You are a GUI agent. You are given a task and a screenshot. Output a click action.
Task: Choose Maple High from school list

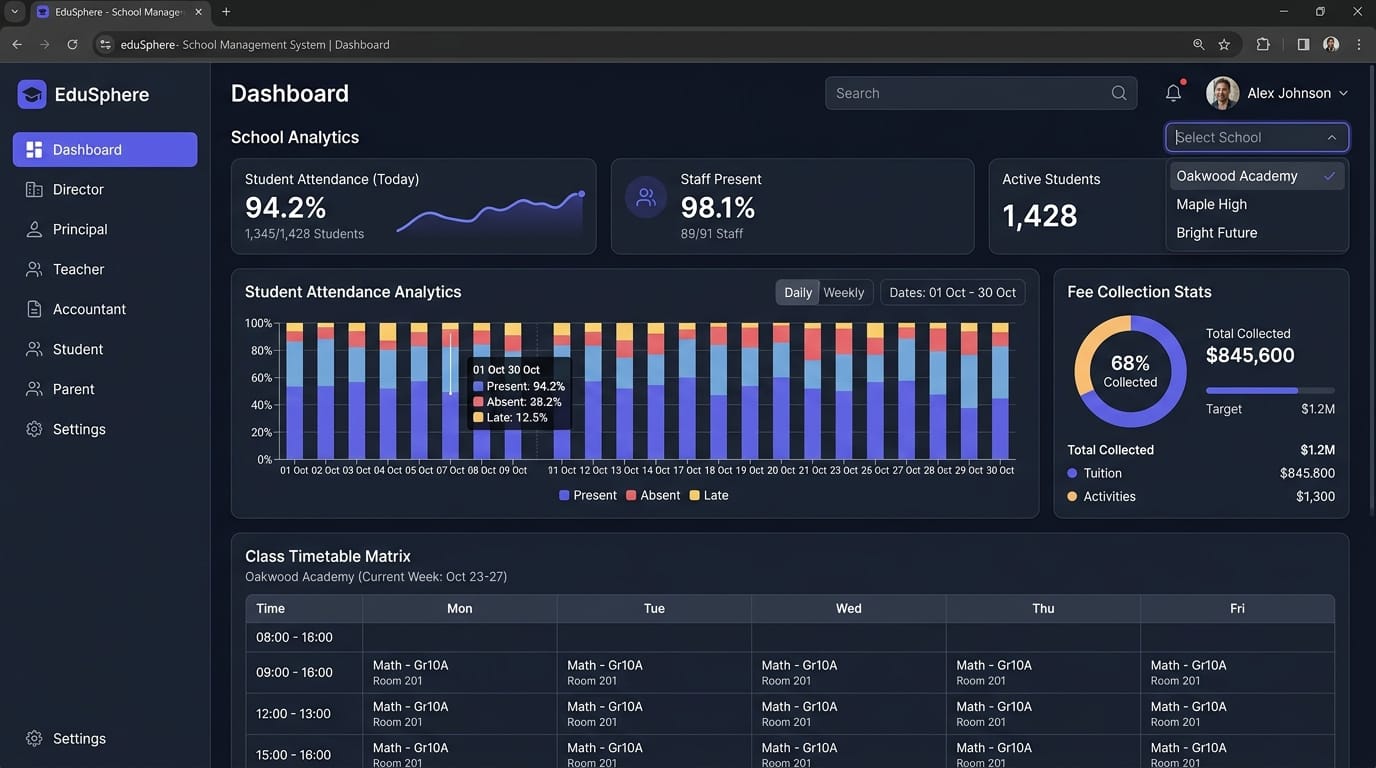(x=1257, y=204)
